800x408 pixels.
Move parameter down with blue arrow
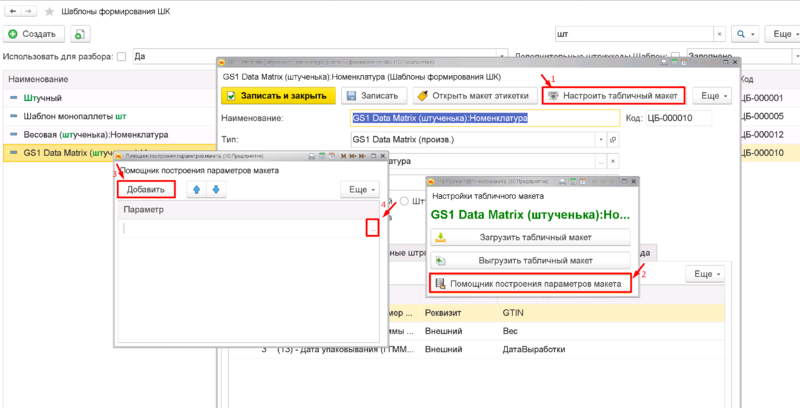tap(216, 189)
